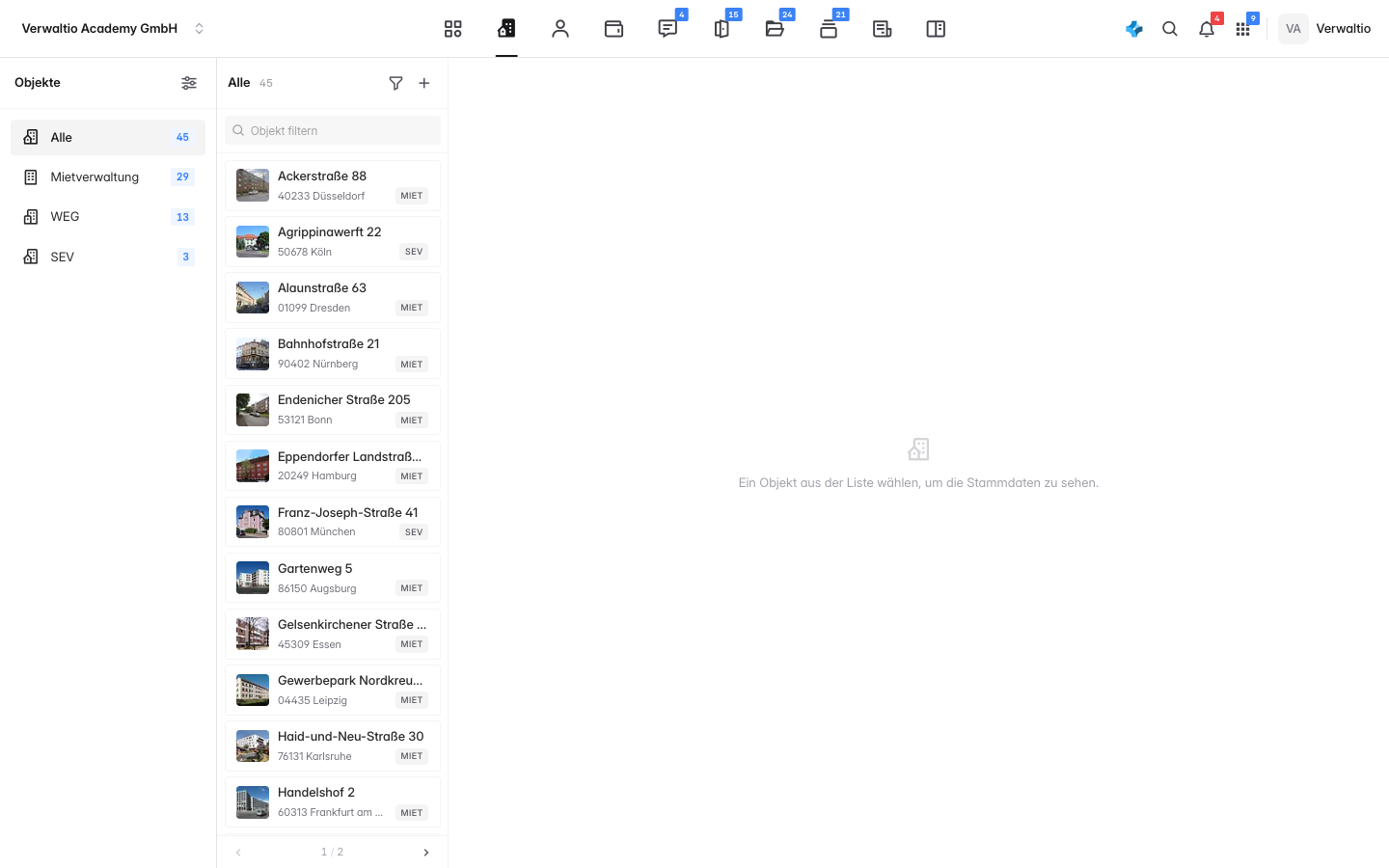Select the Mietverwaltung category
1389x868 pixels.
pos(108,176)
